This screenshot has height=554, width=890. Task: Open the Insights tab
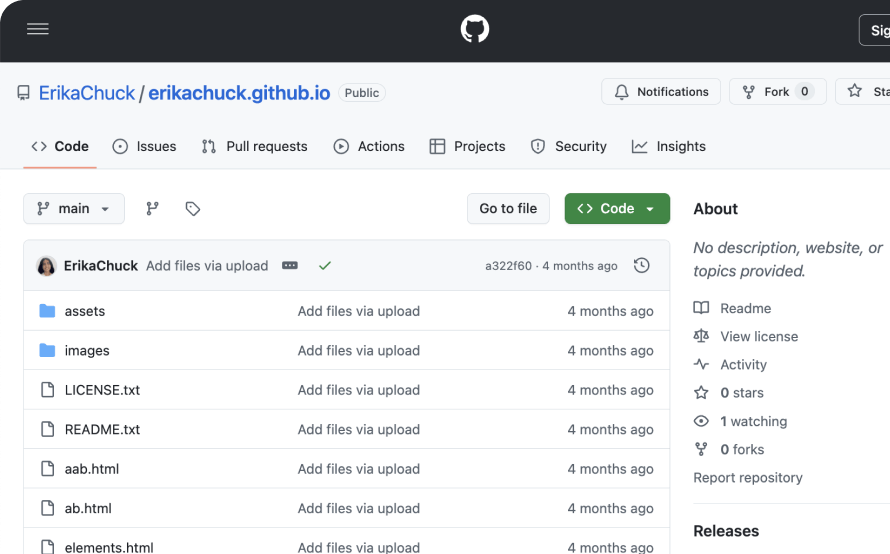coord(669,146)
